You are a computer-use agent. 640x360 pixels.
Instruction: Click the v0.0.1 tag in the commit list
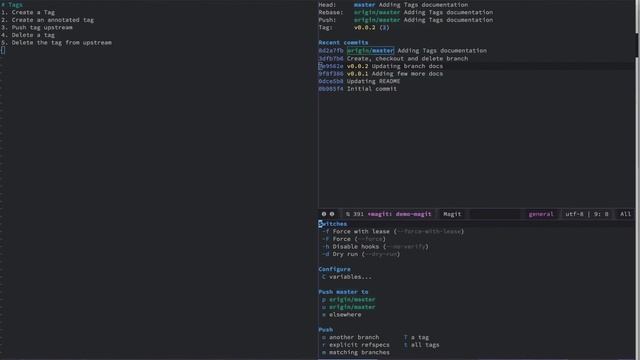358,73
